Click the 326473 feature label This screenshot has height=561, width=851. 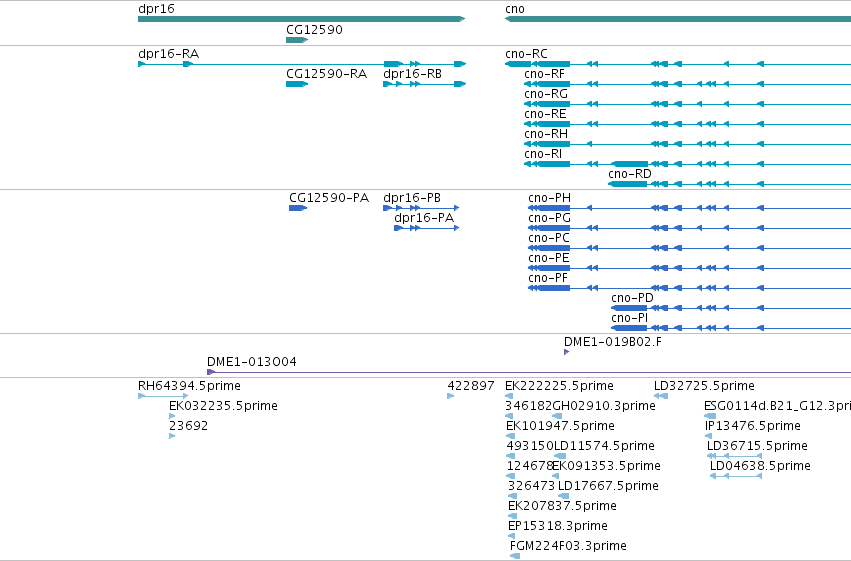(x=531, y=487)
